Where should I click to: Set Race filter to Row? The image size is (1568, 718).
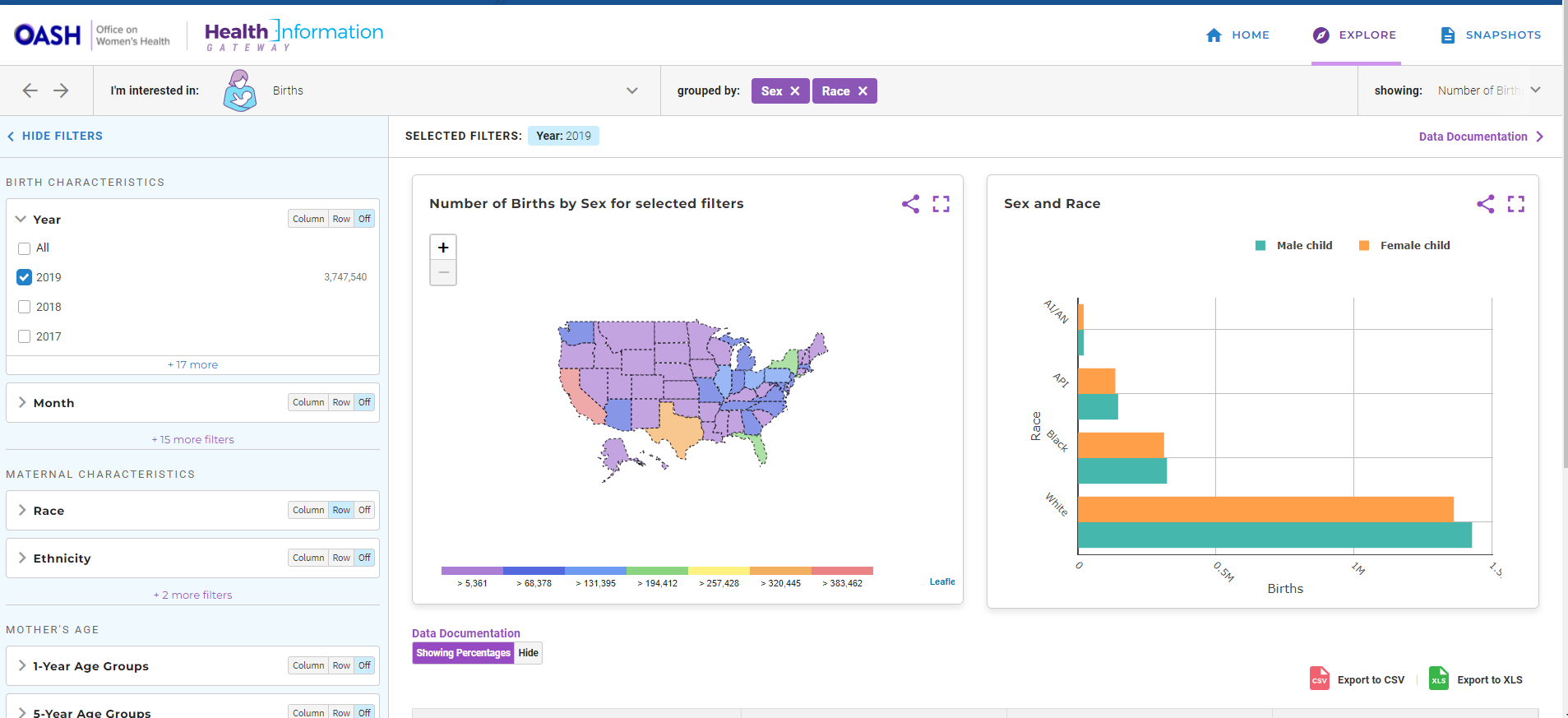pyautogui.click(x=341, y=510)
